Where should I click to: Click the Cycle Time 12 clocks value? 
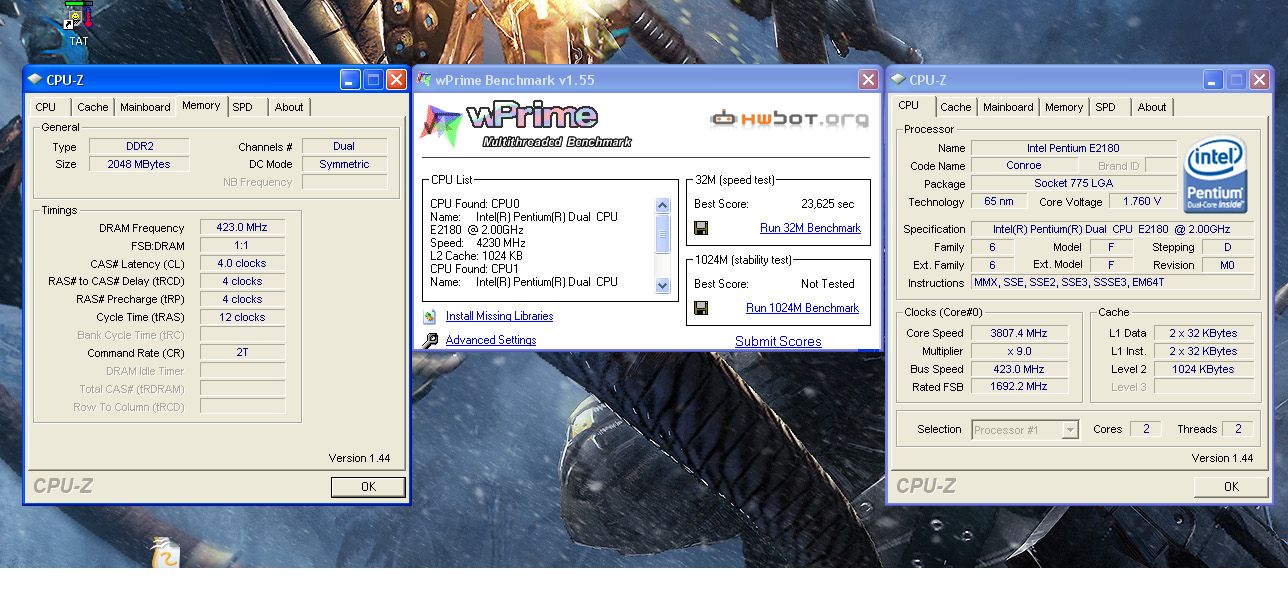[243, 317]
